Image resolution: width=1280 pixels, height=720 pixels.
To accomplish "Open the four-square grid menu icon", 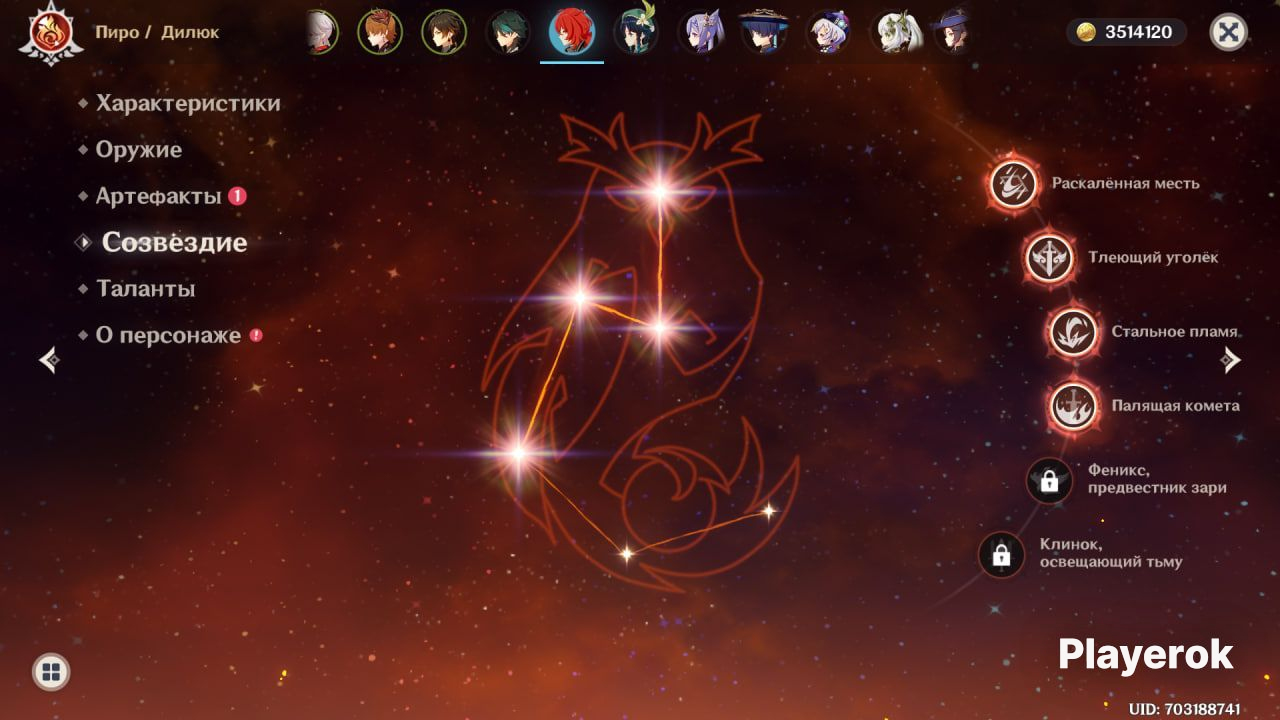I will click(51, 671).
